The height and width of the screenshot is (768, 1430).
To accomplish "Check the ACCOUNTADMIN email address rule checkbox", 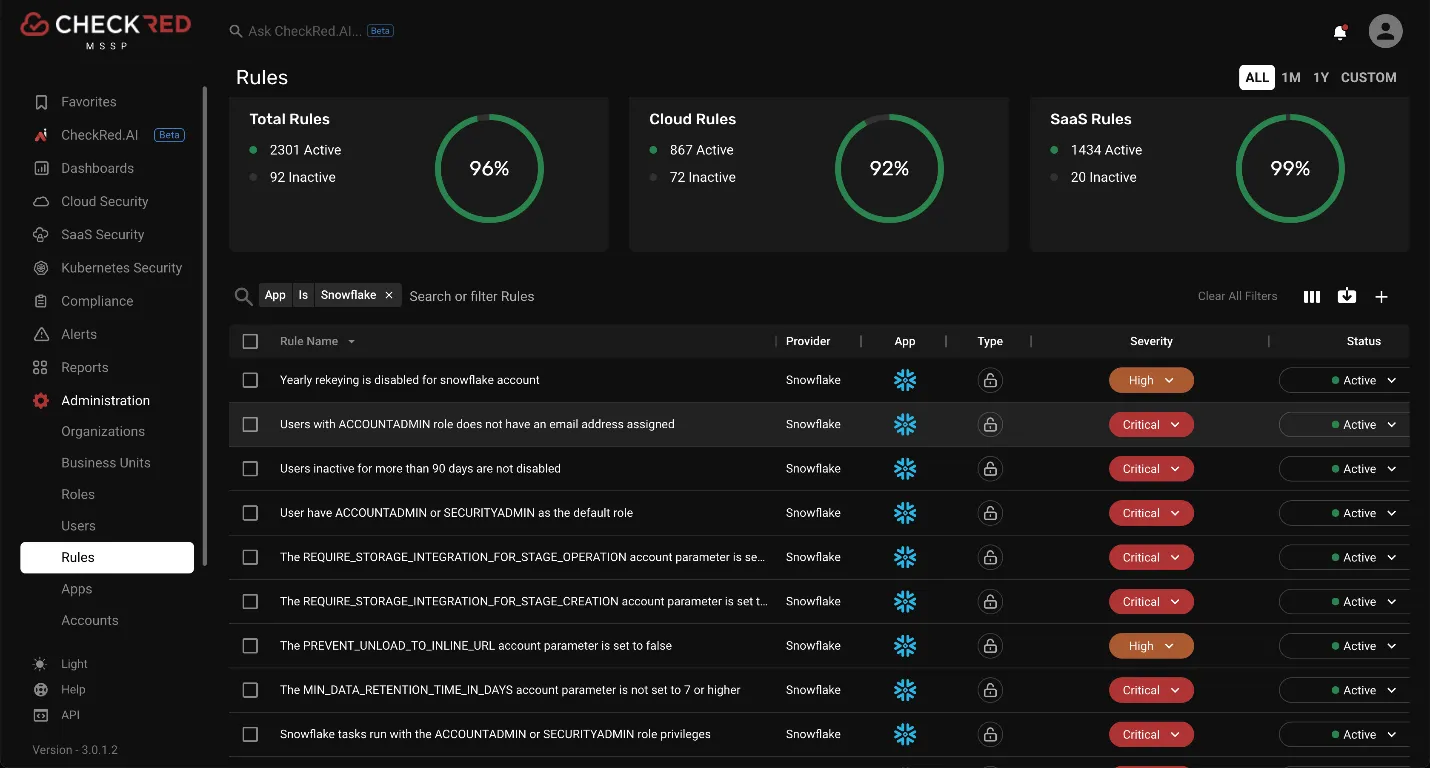I will 250,424.
